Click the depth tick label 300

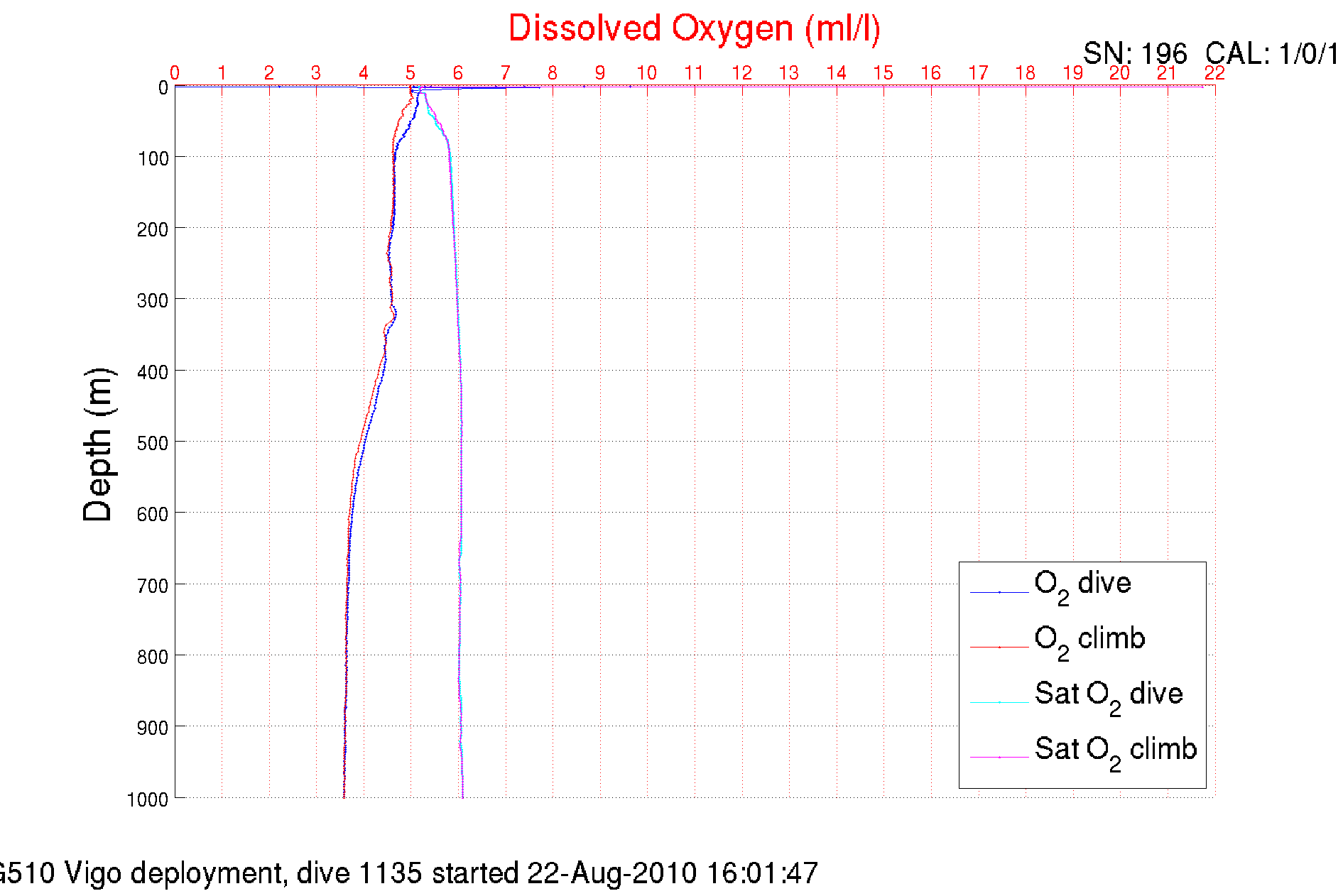pos(153,301)
